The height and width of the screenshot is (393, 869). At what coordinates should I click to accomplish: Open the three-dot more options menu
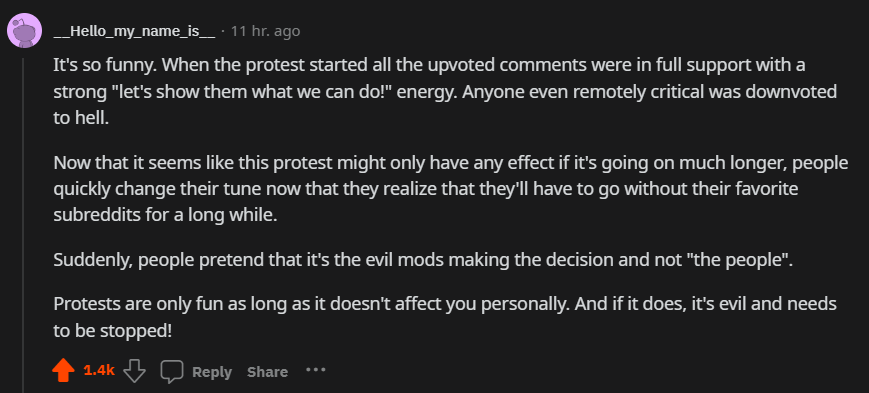click(315, 369)
